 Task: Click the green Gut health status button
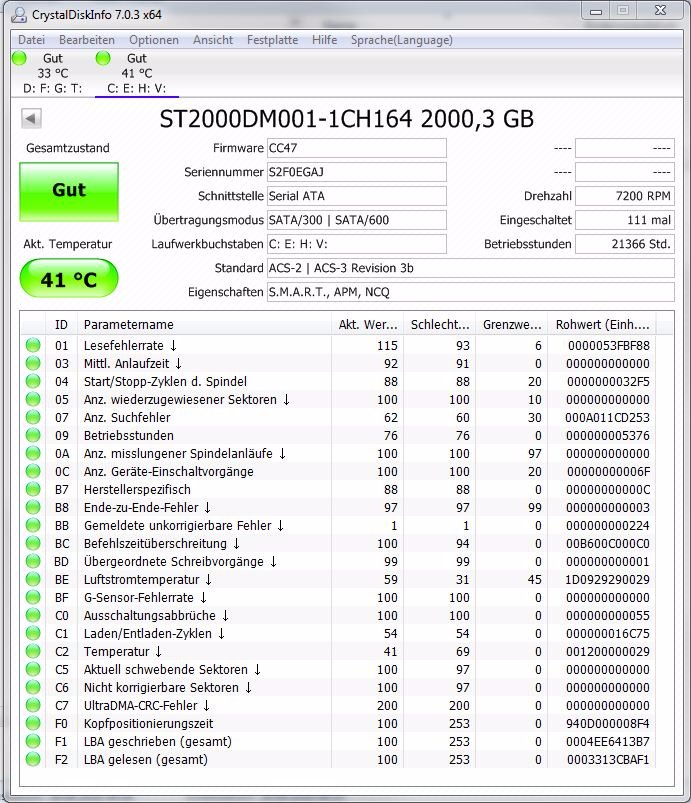(69, 192)
